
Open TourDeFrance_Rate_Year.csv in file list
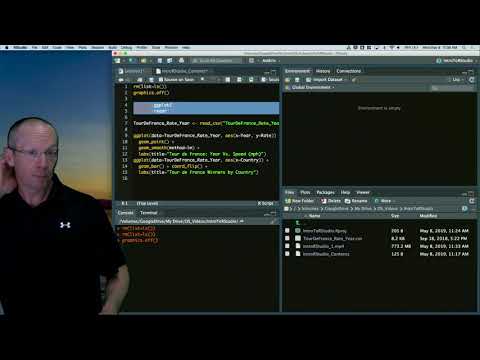click(332, 238)
